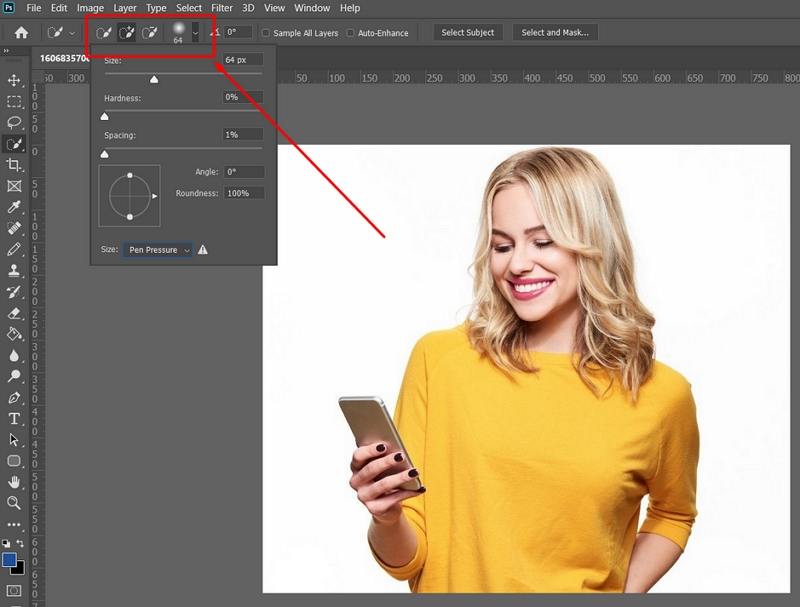The image size is (800, 607).
Task: Select the Rectangle shape tool
Action: pos(14,461)
